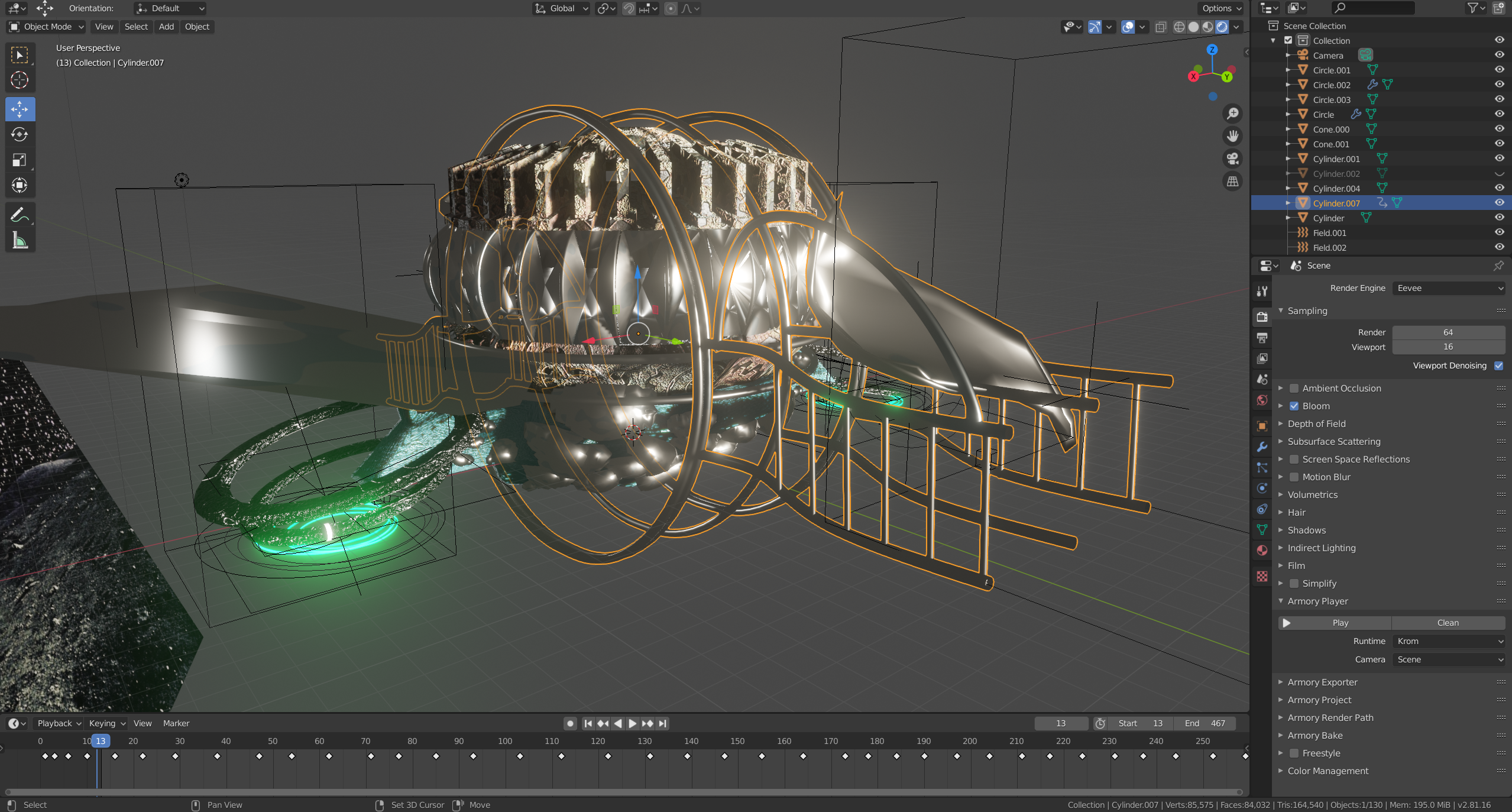Enable the Ambient Occlusion checkbox
Screen dimensions: 1512x812
1294,388
